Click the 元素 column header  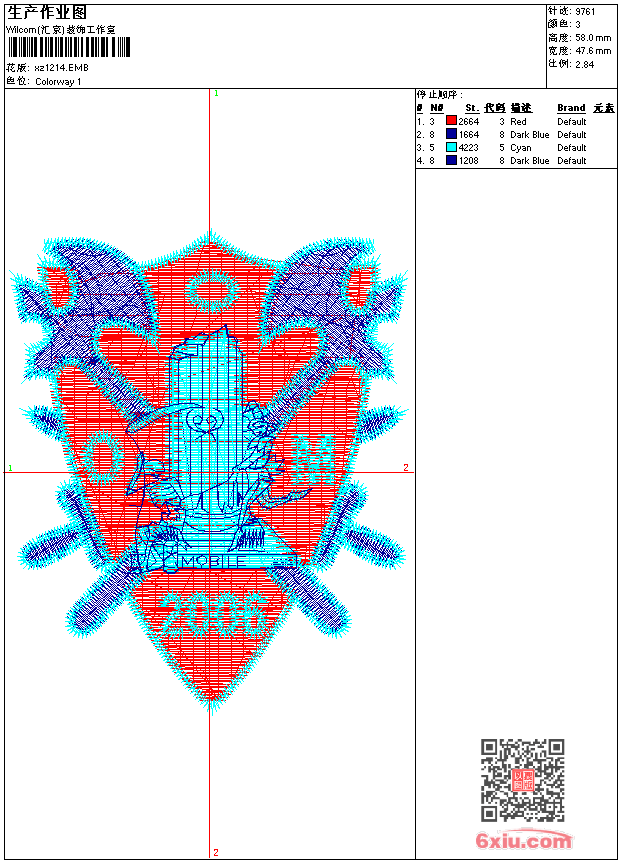coord(604,108)
